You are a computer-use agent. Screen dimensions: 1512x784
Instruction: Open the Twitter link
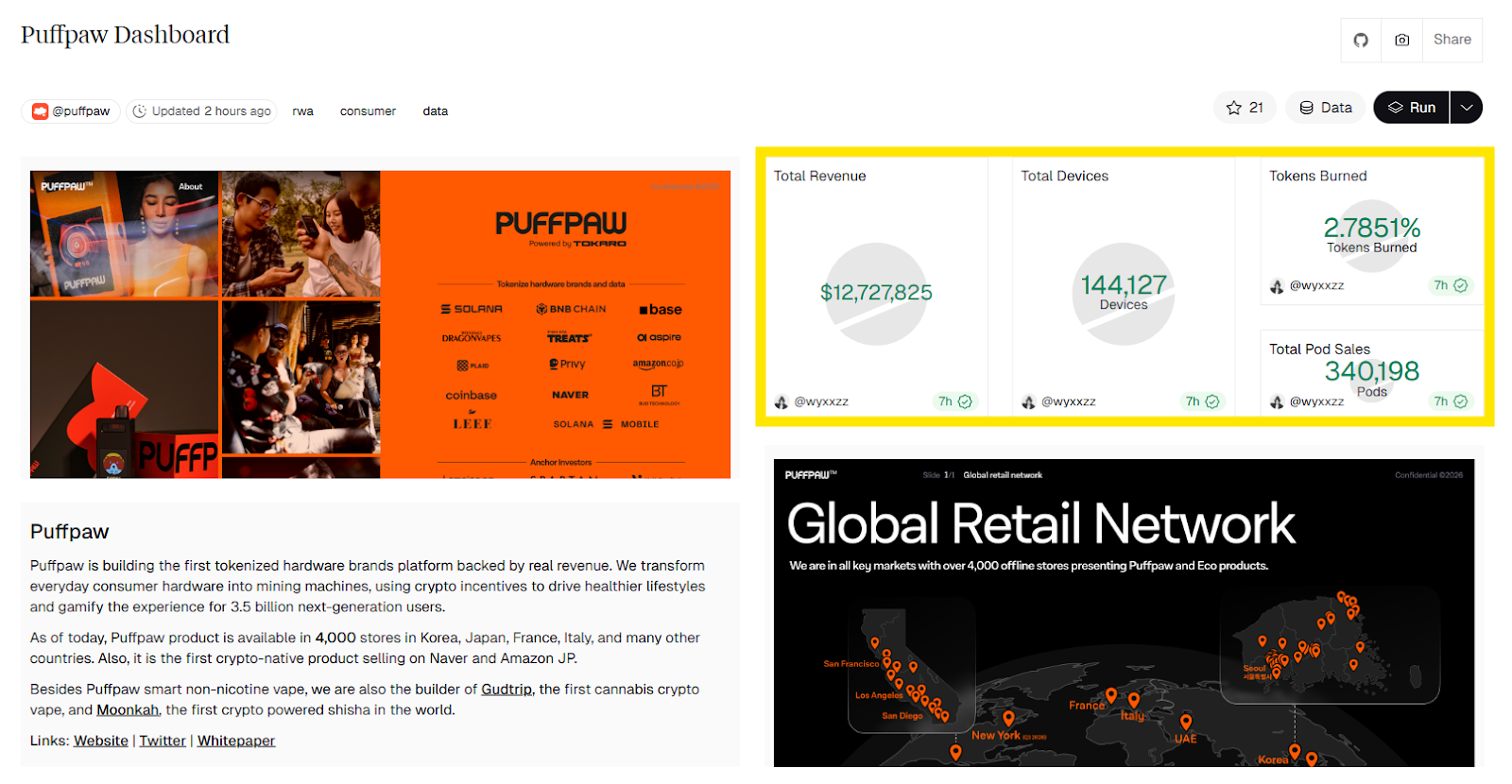click(x=163, y=741)
